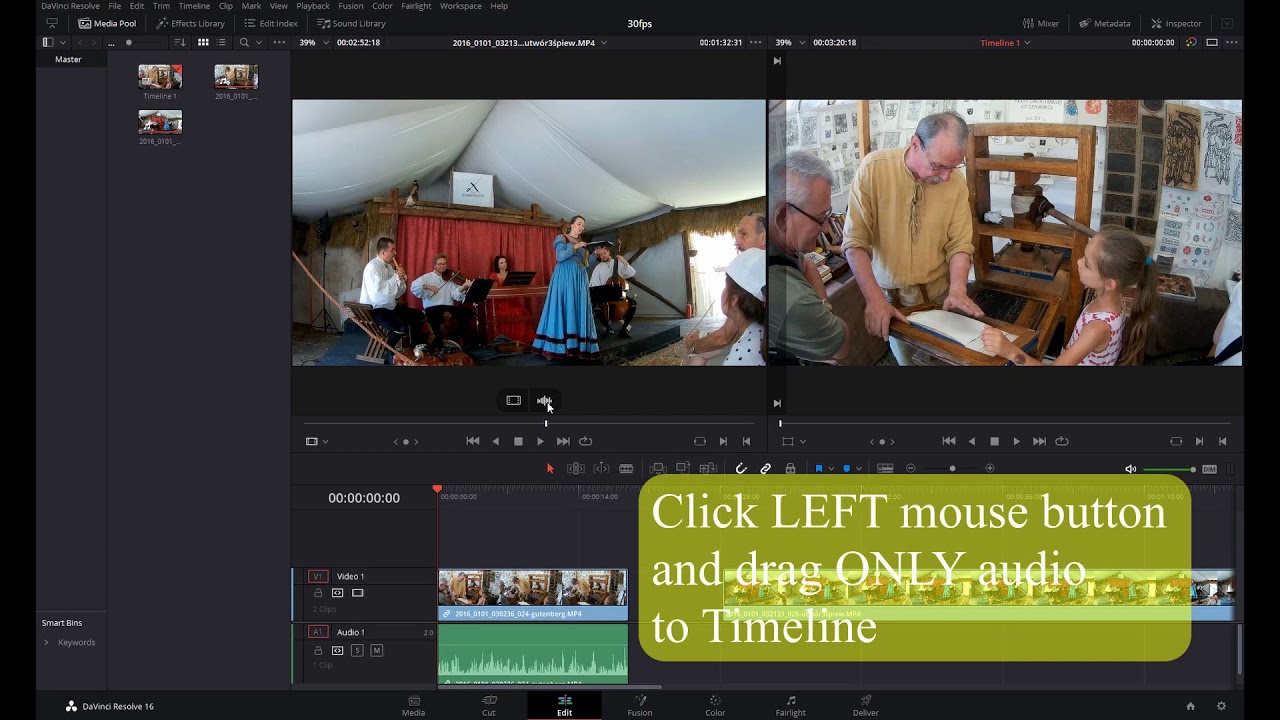This screenshot has height=720, width=1280.
Task: Select the Timeline 1 thumbnail in media pool
Action: 160,77
